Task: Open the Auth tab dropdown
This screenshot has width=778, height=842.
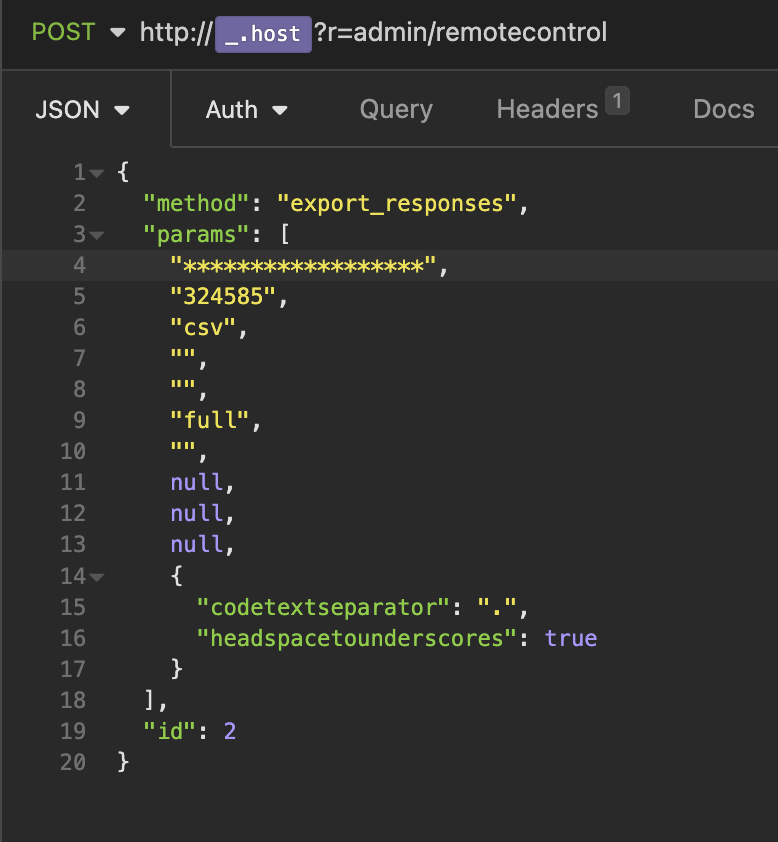Action: [246, 110]
